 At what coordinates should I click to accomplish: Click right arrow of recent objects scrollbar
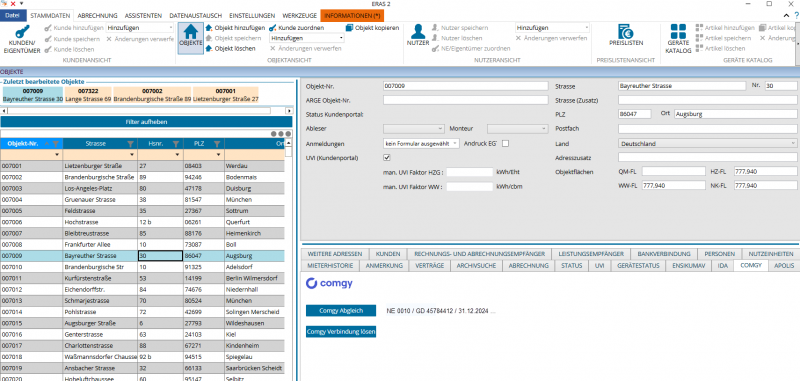pos(289,110)
